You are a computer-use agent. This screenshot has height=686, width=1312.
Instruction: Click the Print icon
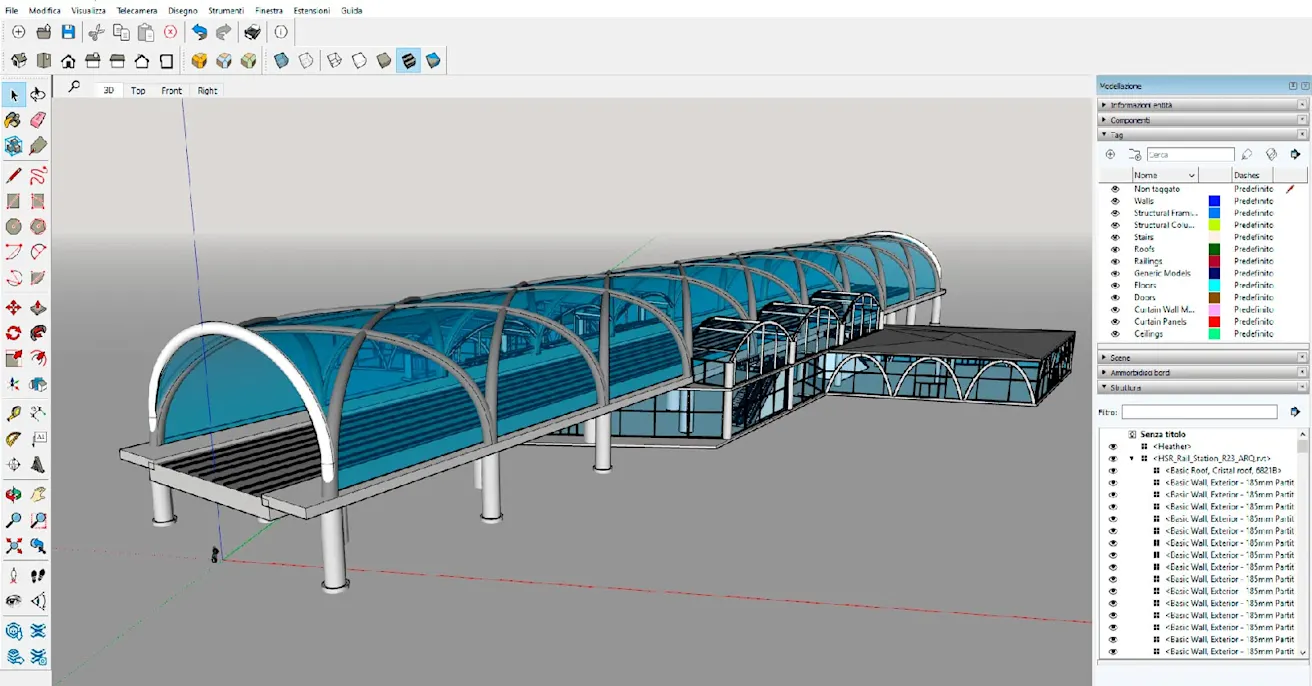click(253, 32)
